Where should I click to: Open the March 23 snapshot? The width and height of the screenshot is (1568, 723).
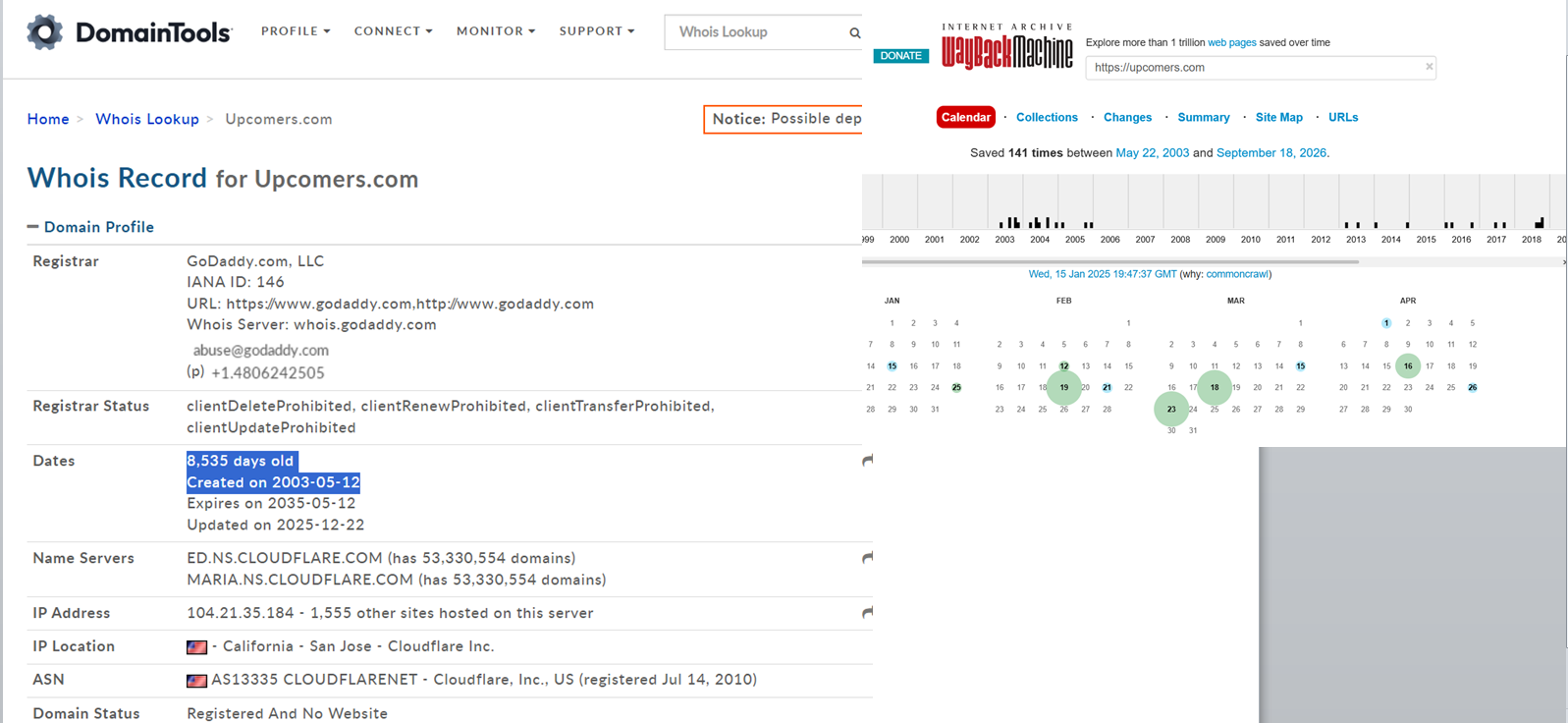tap(1171, 409)
